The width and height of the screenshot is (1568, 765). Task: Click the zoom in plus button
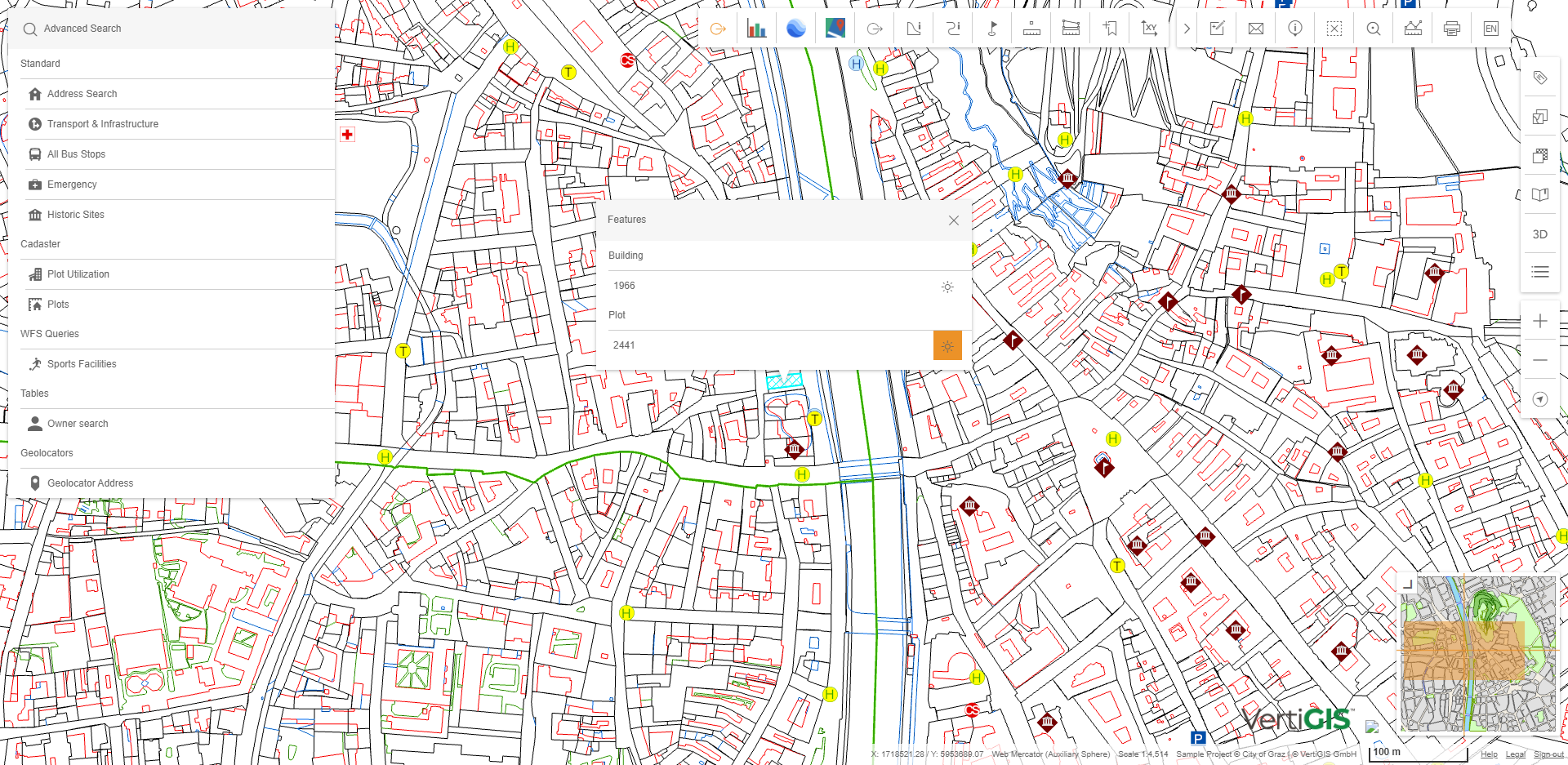(x=1539, y=322)
